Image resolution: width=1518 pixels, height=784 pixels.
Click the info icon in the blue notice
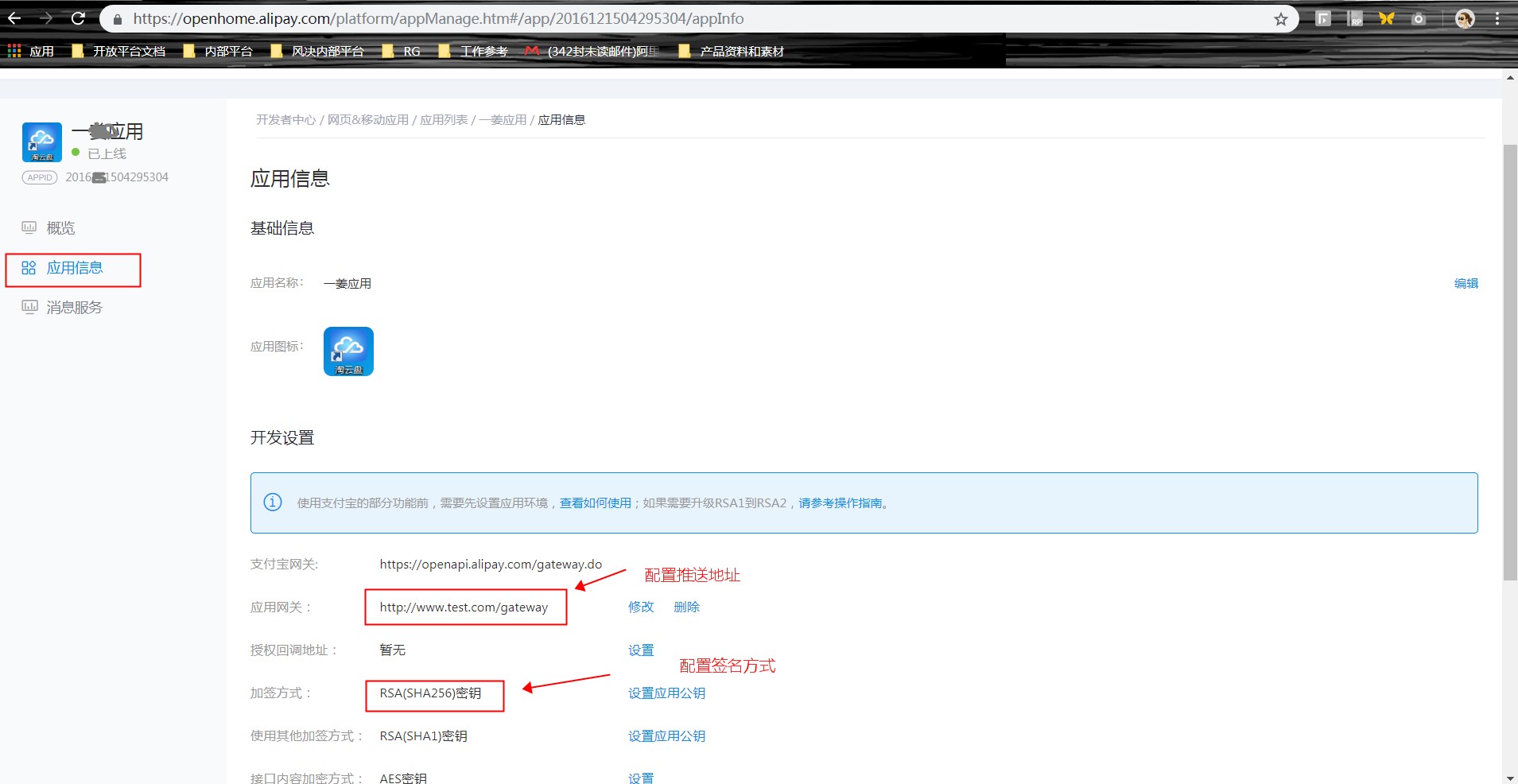pos(273,503)
